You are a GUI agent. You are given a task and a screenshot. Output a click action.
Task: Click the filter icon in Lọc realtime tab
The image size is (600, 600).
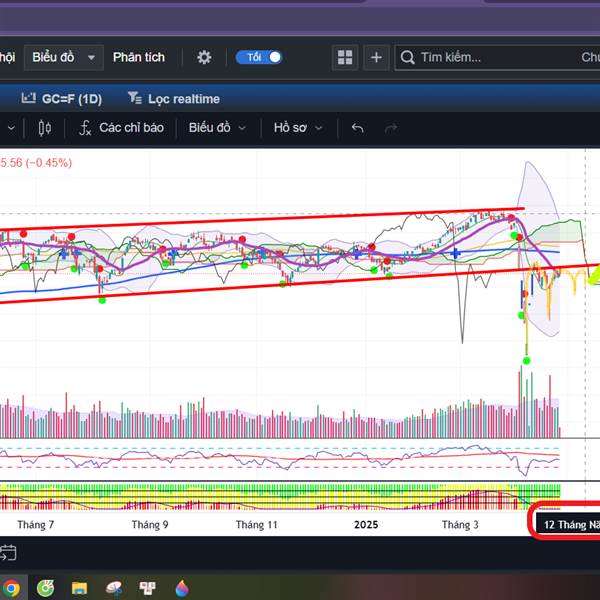pos(135,98)
